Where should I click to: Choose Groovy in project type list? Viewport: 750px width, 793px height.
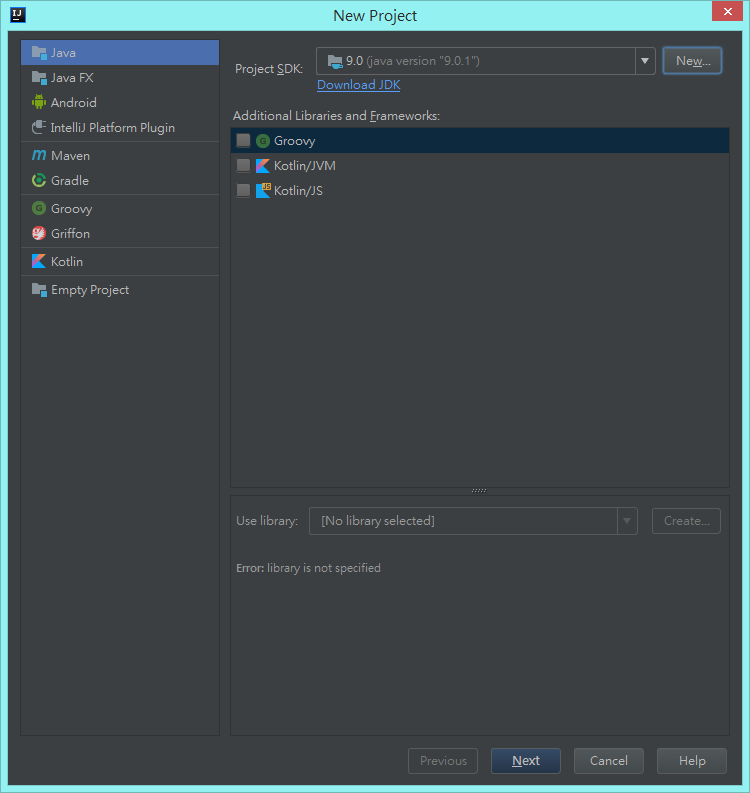click(120, 208)
